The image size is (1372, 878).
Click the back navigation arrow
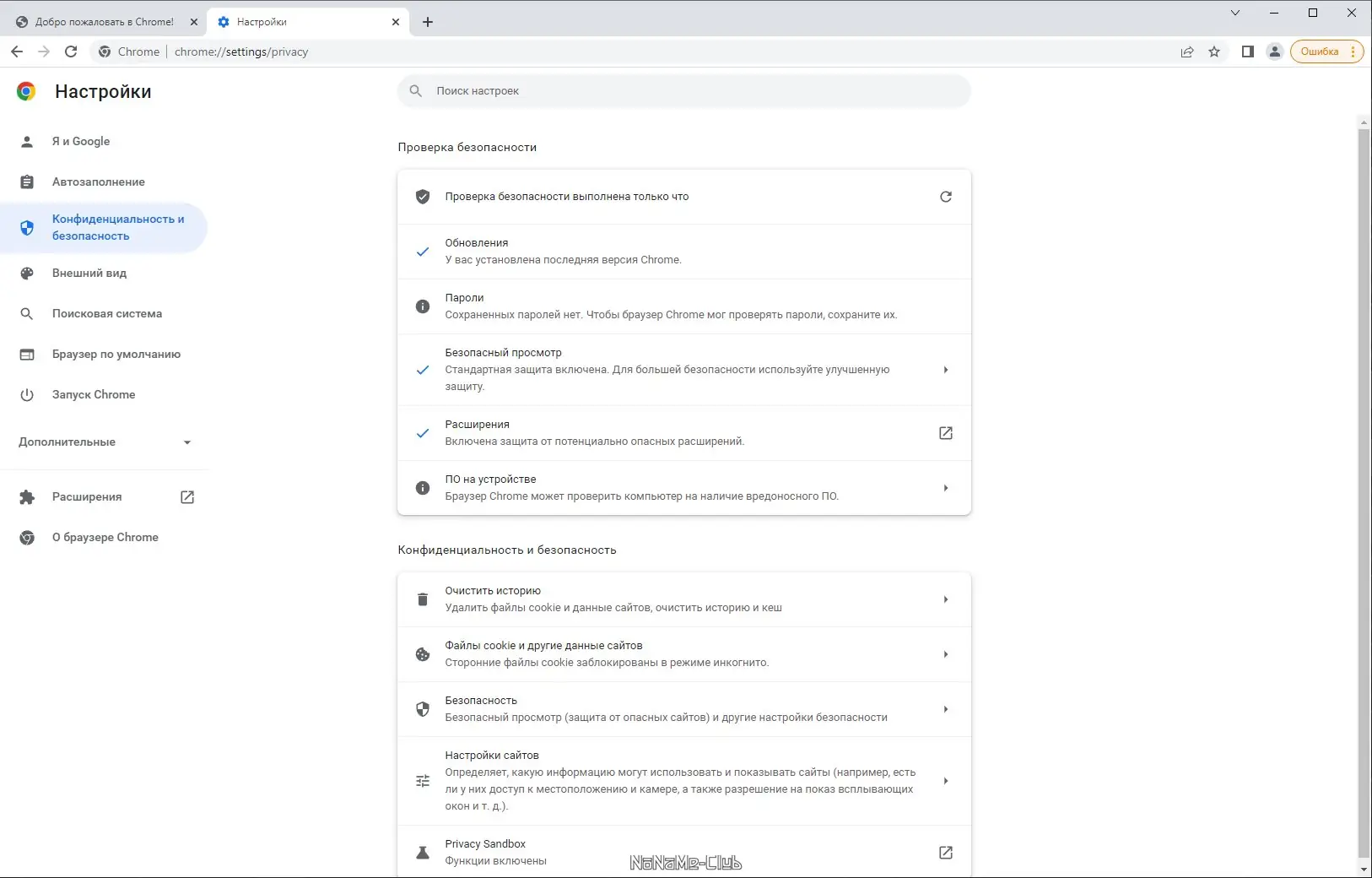(x=17, y=51)
